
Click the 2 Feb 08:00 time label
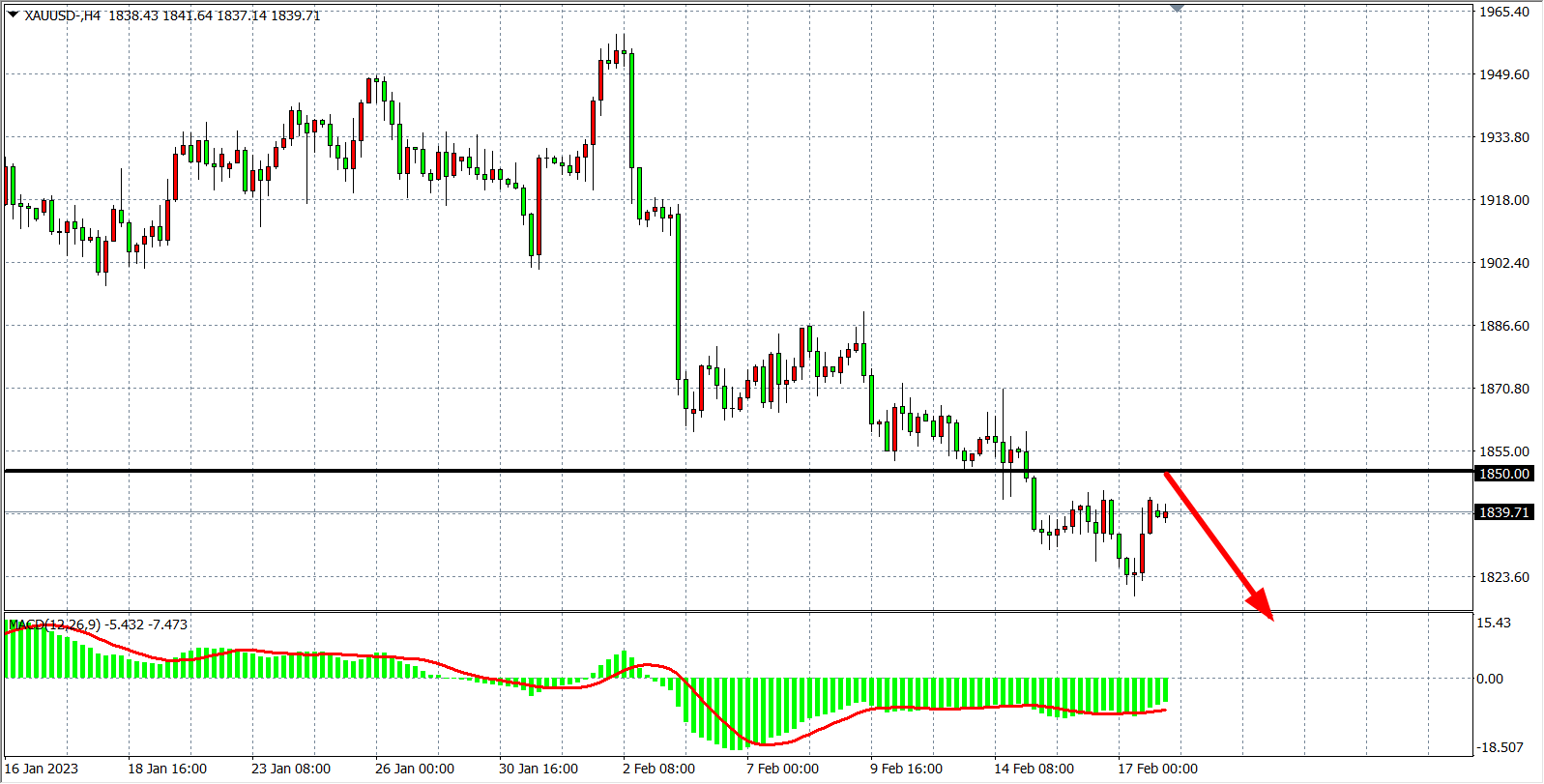(658, 769)
